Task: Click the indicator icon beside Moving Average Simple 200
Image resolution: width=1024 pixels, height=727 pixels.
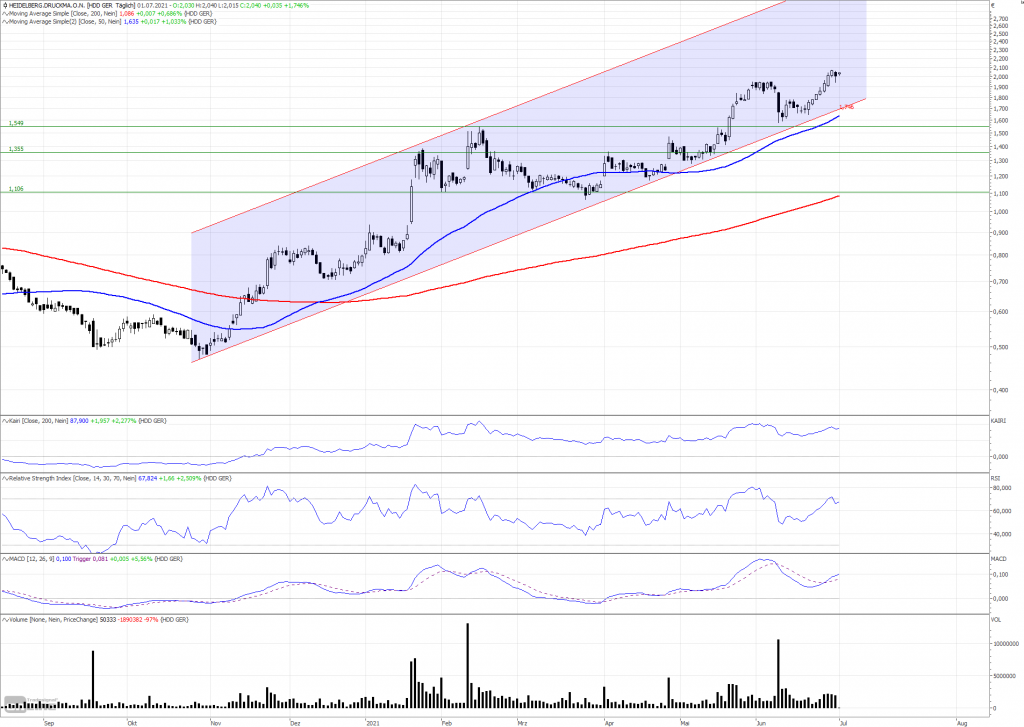Action: (5, 14)
